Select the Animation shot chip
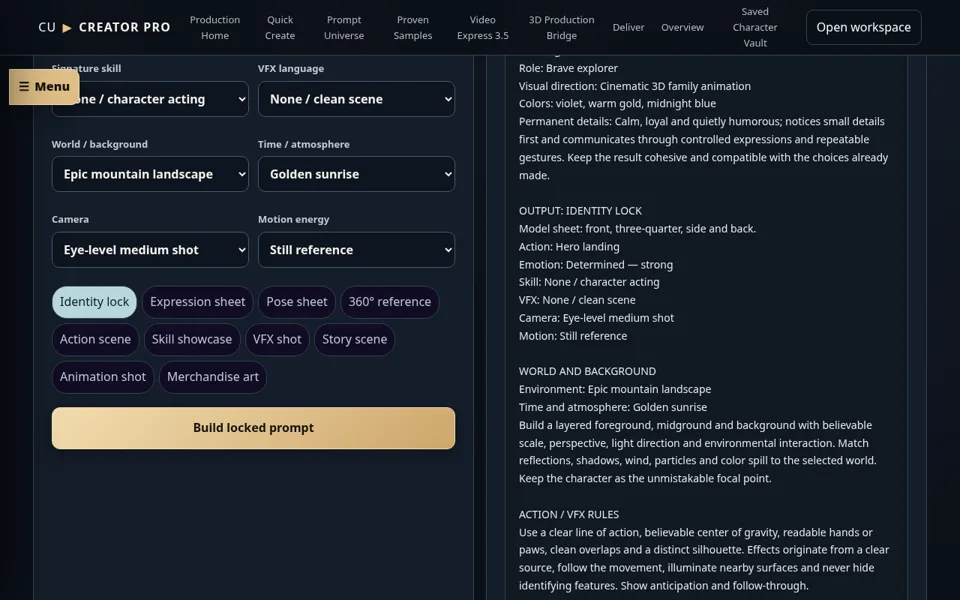 coord(103,377)
